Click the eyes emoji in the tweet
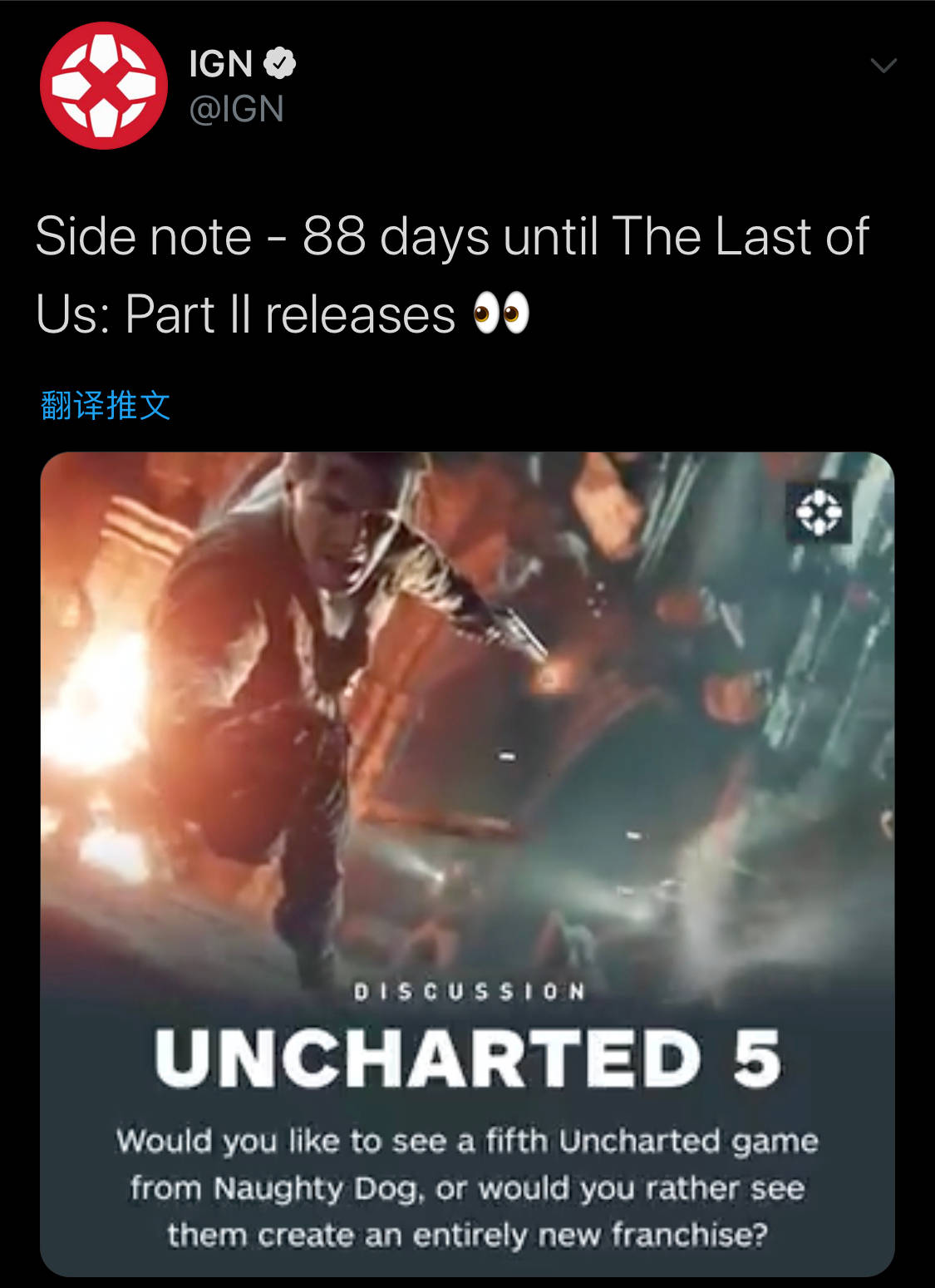This screenshot has height=1288, width=935. (x=501, y=313)
